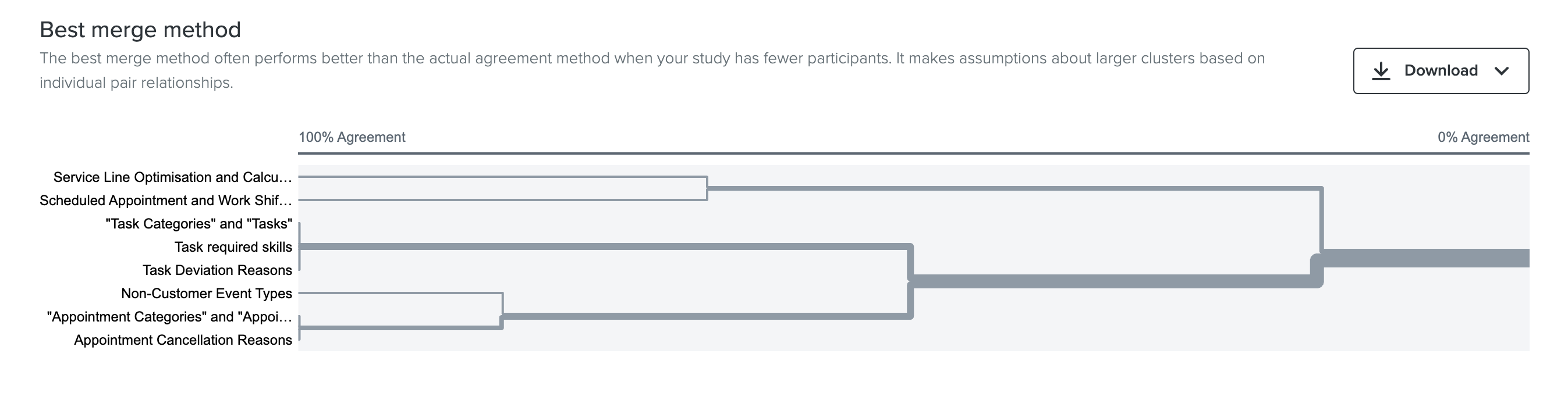This screenshot has width=1568, height=393.
Task: Select the Task required skills label
Action: pos(233,246)
